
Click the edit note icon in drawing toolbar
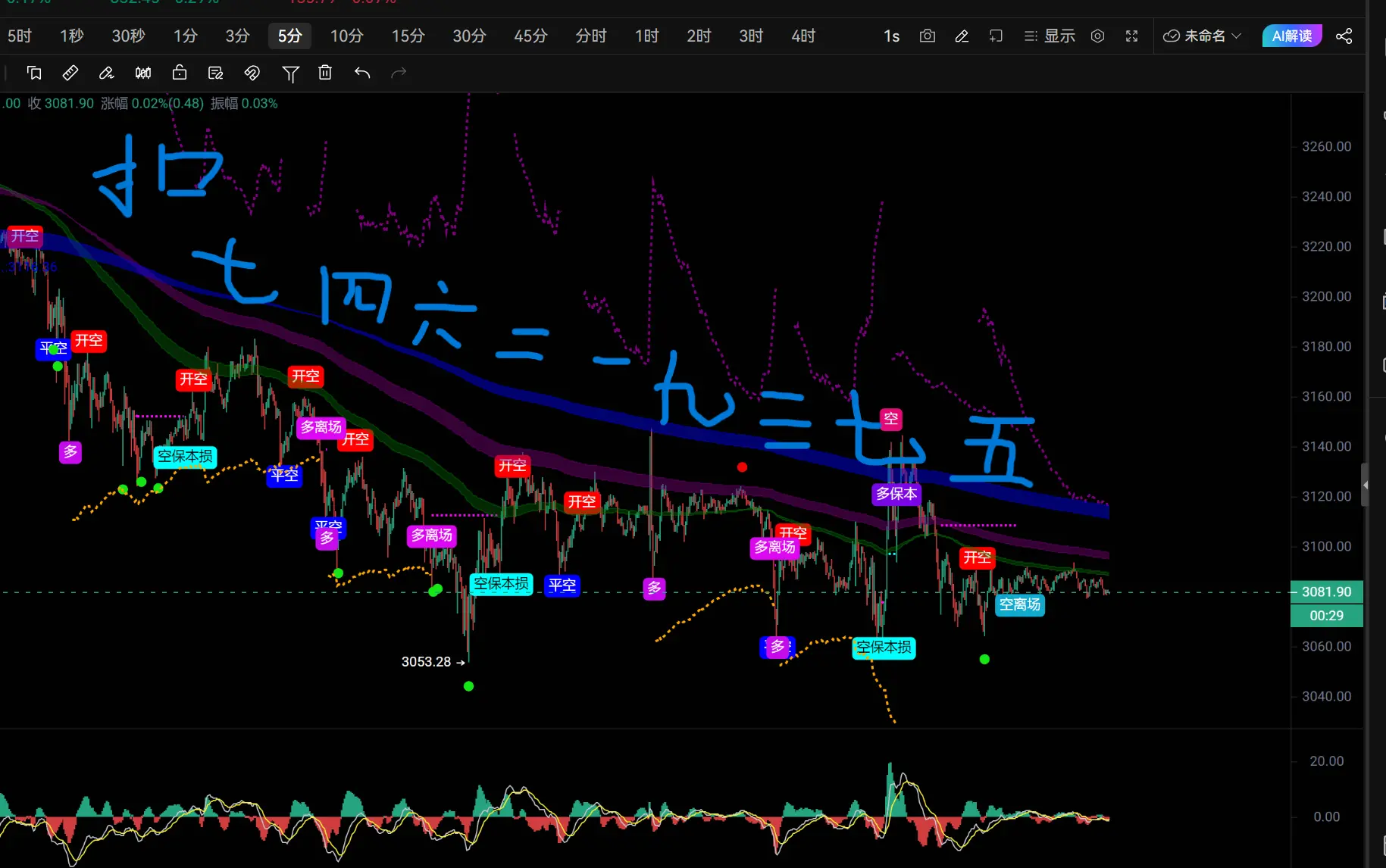216,73
